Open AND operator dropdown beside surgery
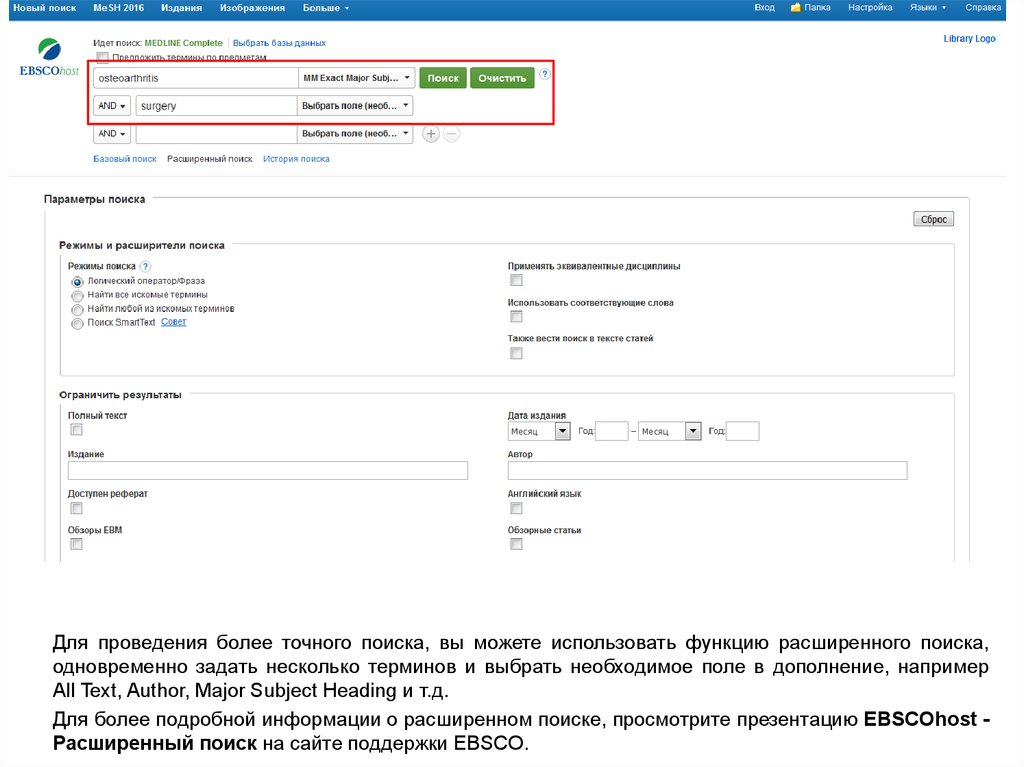This screenshot has height=767, width=1024. pos(112,106)
